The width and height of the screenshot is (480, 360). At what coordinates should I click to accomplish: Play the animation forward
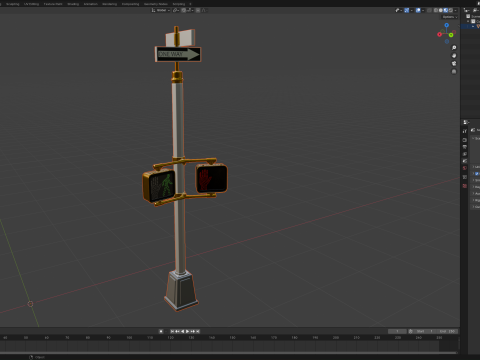[187, 331]
